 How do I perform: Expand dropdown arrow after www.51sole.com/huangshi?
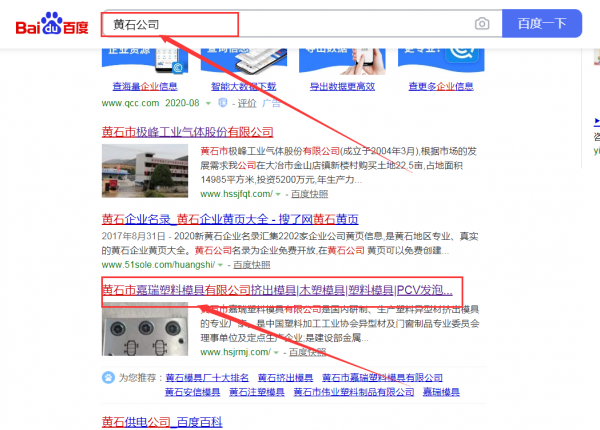click(220, 265)
